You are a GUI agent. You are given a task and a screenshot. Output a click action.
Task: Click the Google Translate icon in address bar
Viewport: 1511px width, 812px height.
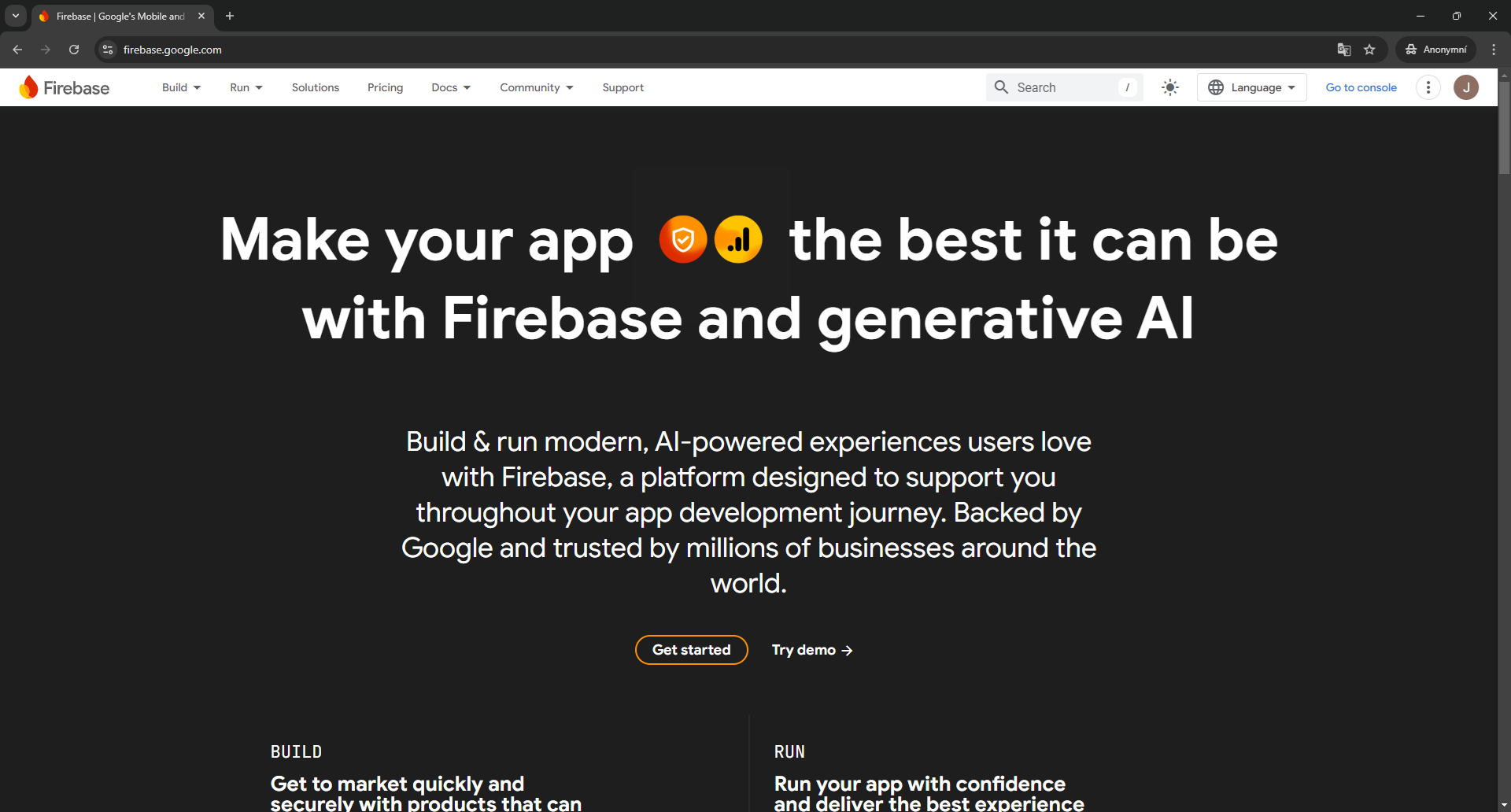1343,50
